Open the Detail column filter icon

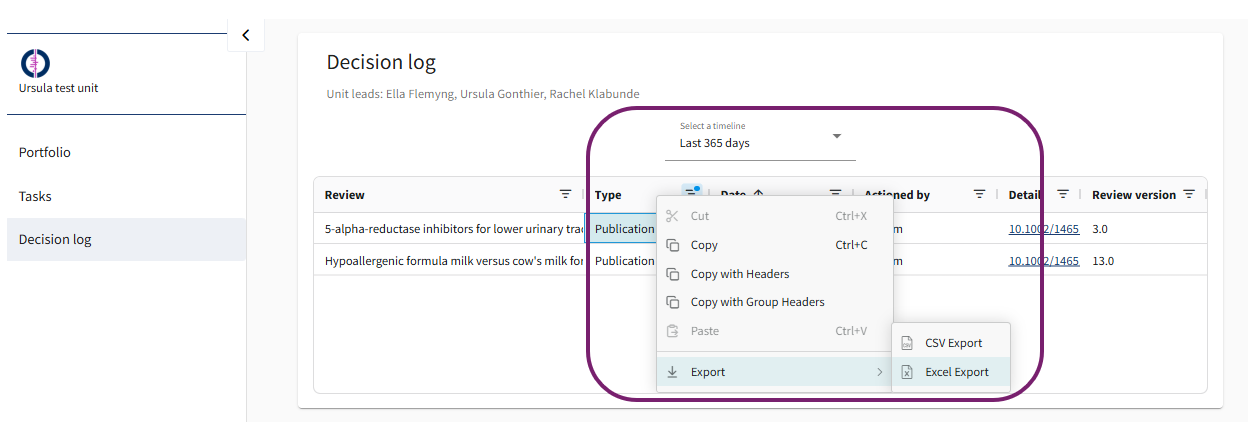1063,195
